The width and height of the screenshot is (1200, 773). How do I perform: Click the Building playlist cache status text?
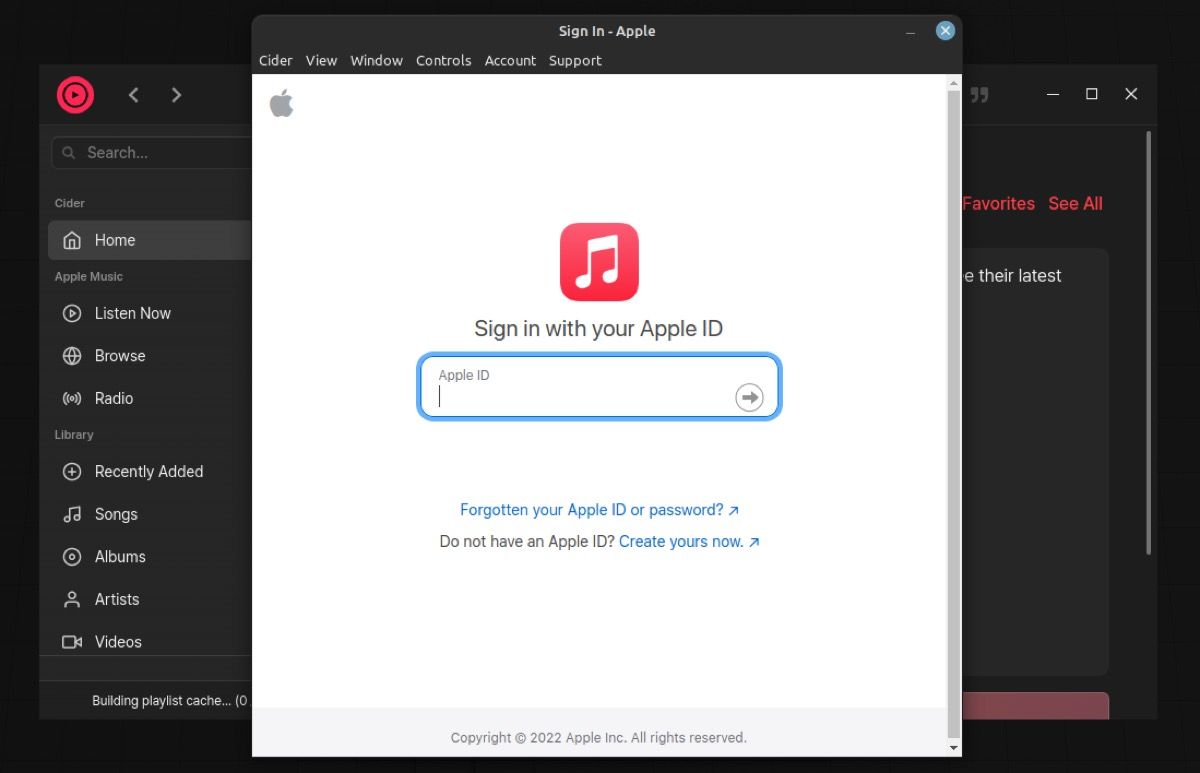[x=170, y=701]
